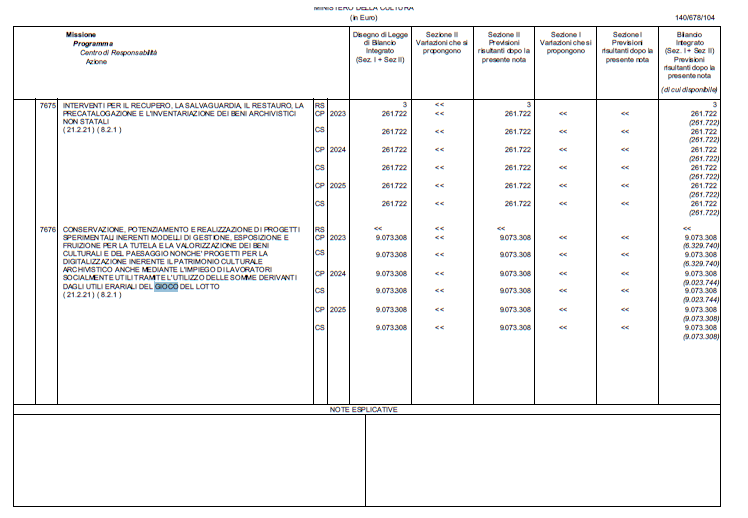Viewport: 748px width, 518px height.
Task: Click the NOTE ESPLICATIVE heading
Action: click(x=364, y=410)
